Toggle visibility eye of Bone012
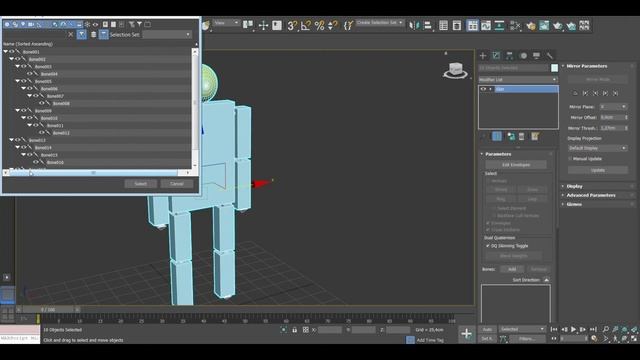The width and height of the screenshot is (640, 360). coord(42,133)
